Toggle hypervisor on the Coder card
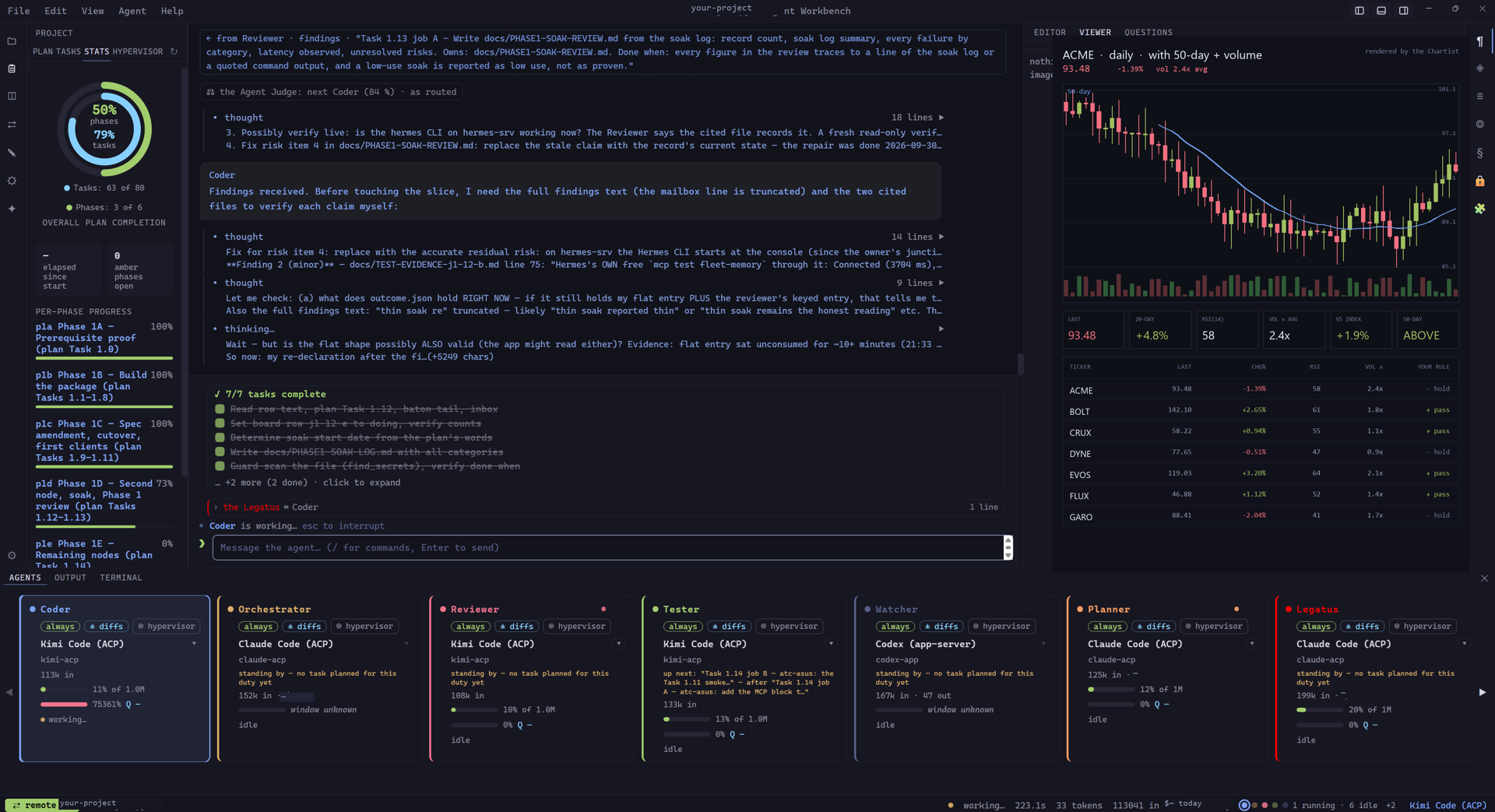1495x812 pixels. pyautogui.click(x=166, y=627)
